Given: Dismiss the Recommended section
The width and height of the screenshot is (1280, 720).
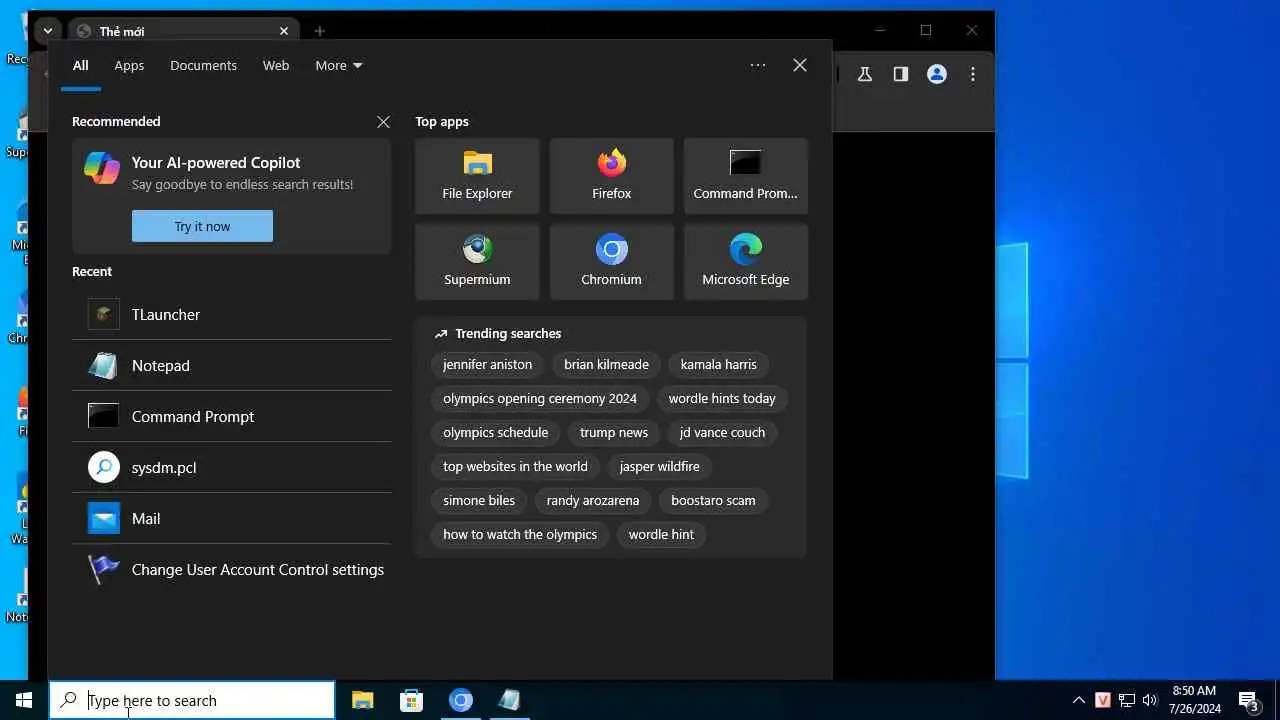Looking at the screenshot, I should point(383,122).
